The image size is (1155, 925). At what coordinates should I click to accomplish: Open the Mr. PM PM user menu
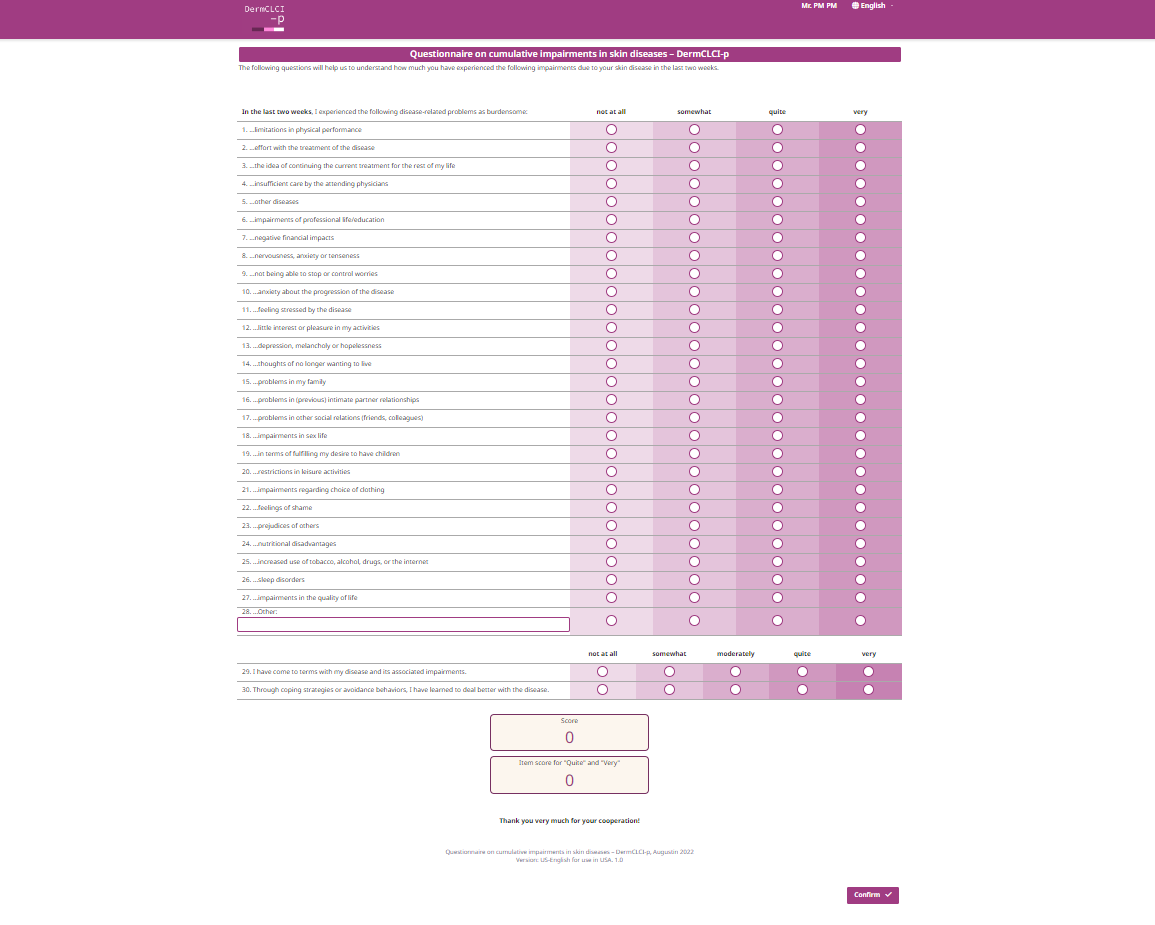(x=818, y=6)
